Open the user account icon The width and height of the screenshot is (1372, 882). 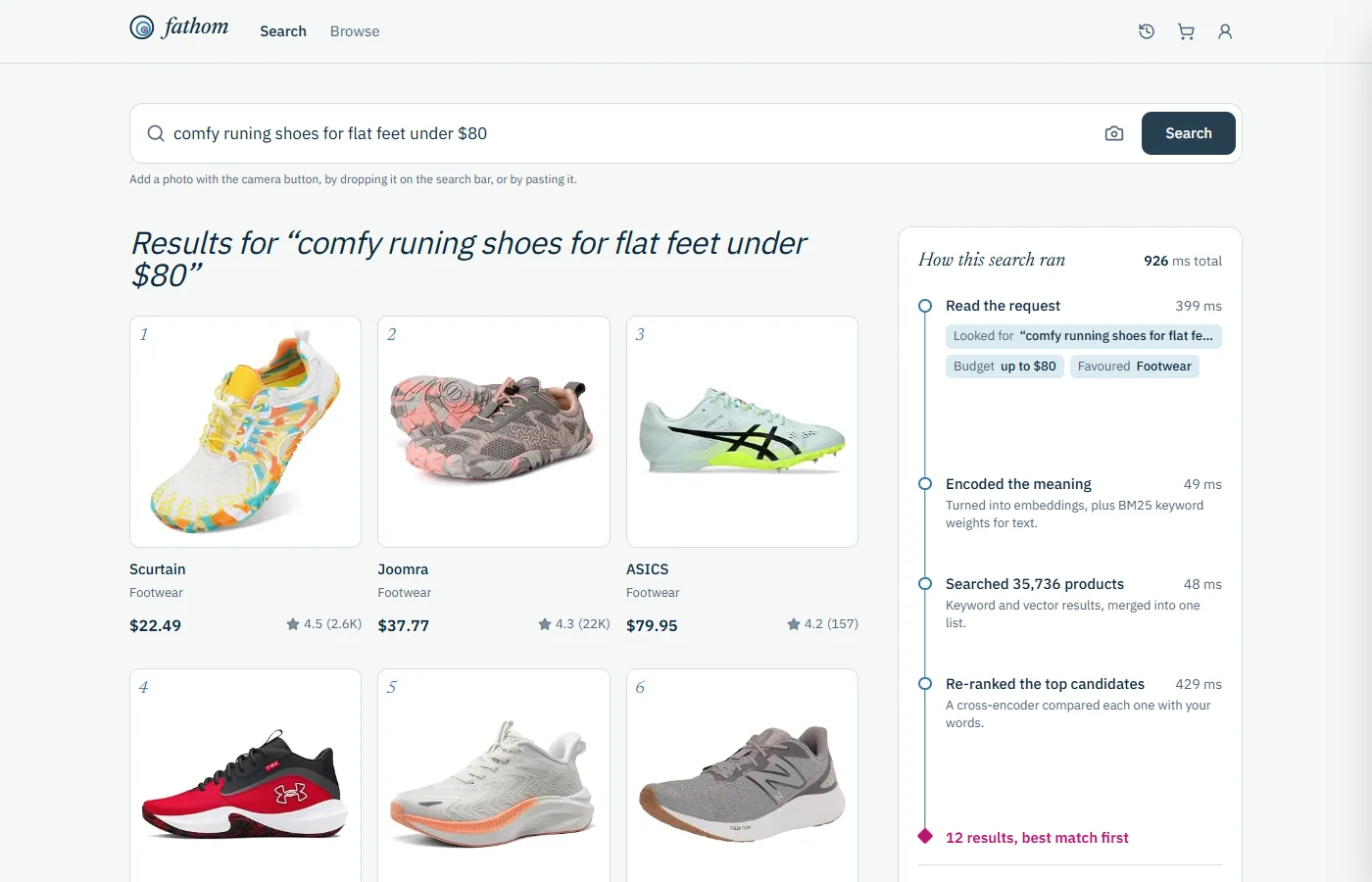click(1225, 31)
